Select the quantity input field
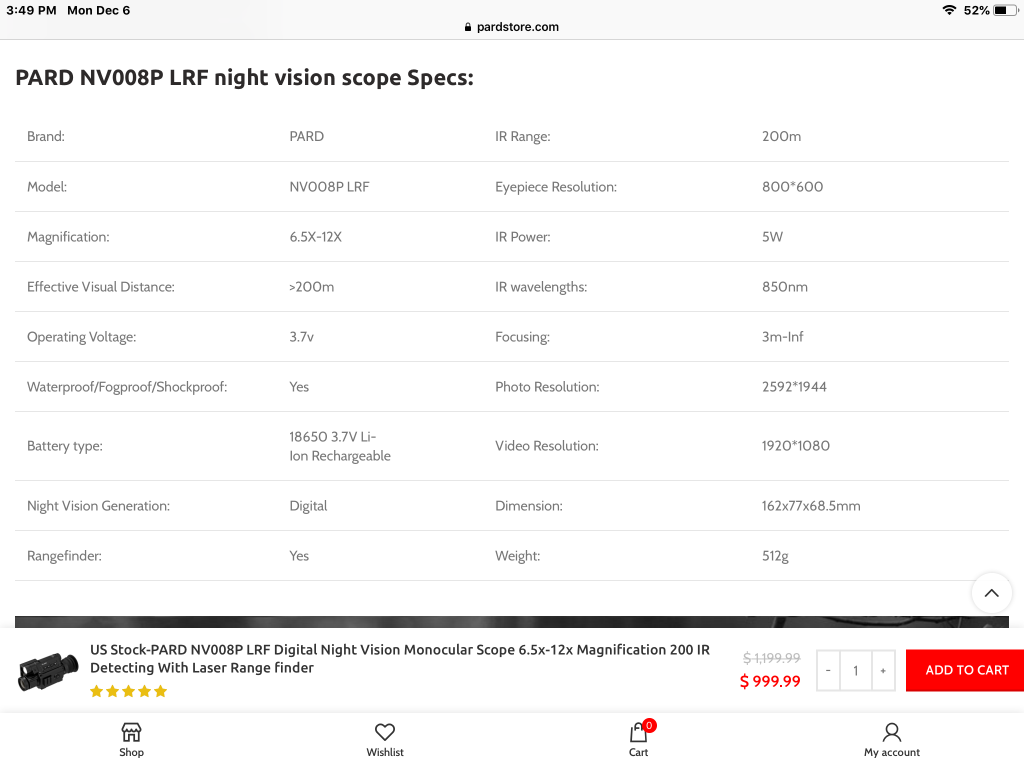This screenshot has height=768, width=1024. pyautogui.click(x=856, y=670)
